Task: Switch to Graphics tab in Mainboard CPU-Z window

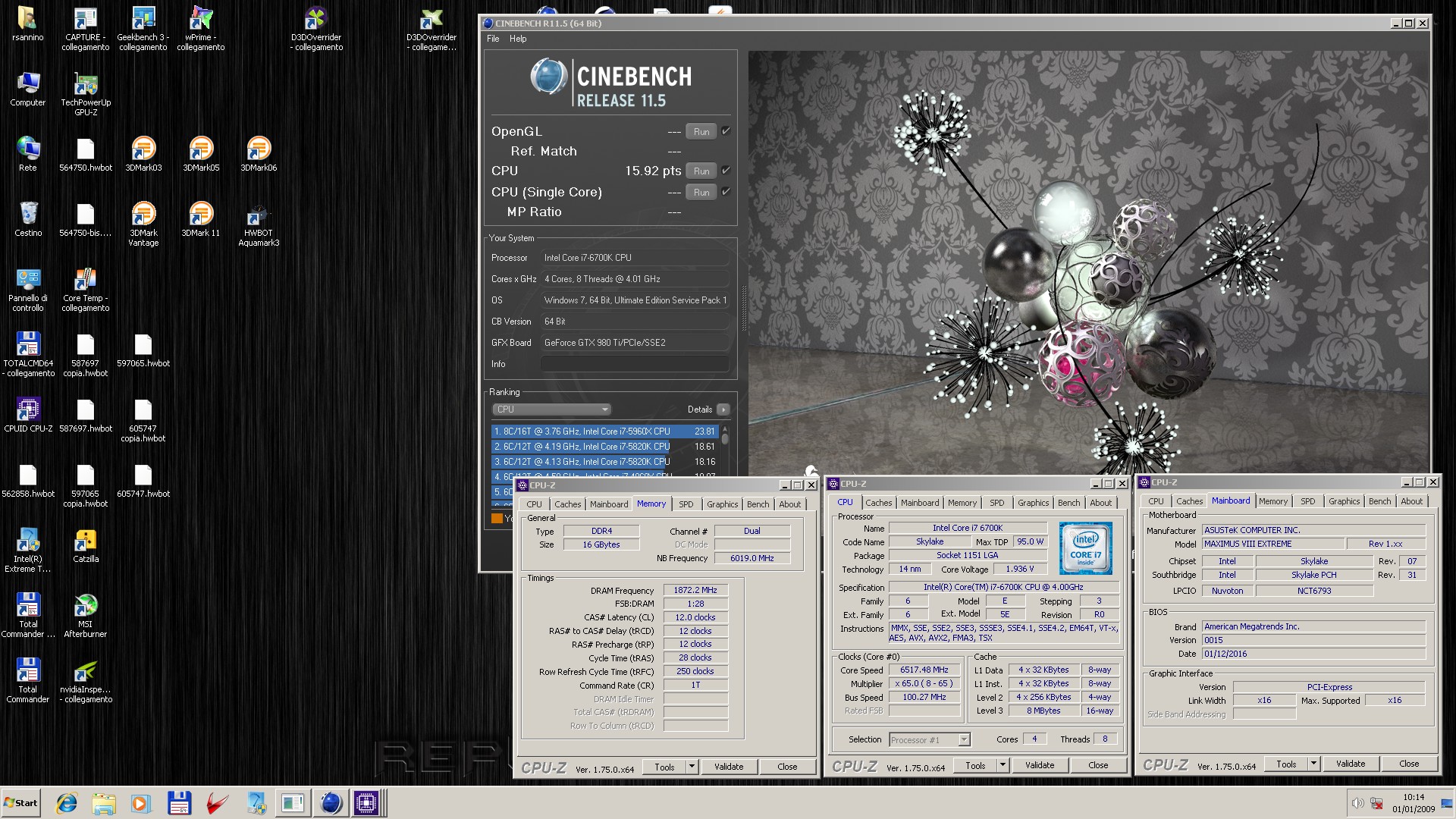Action: (x=1345, y=501)
